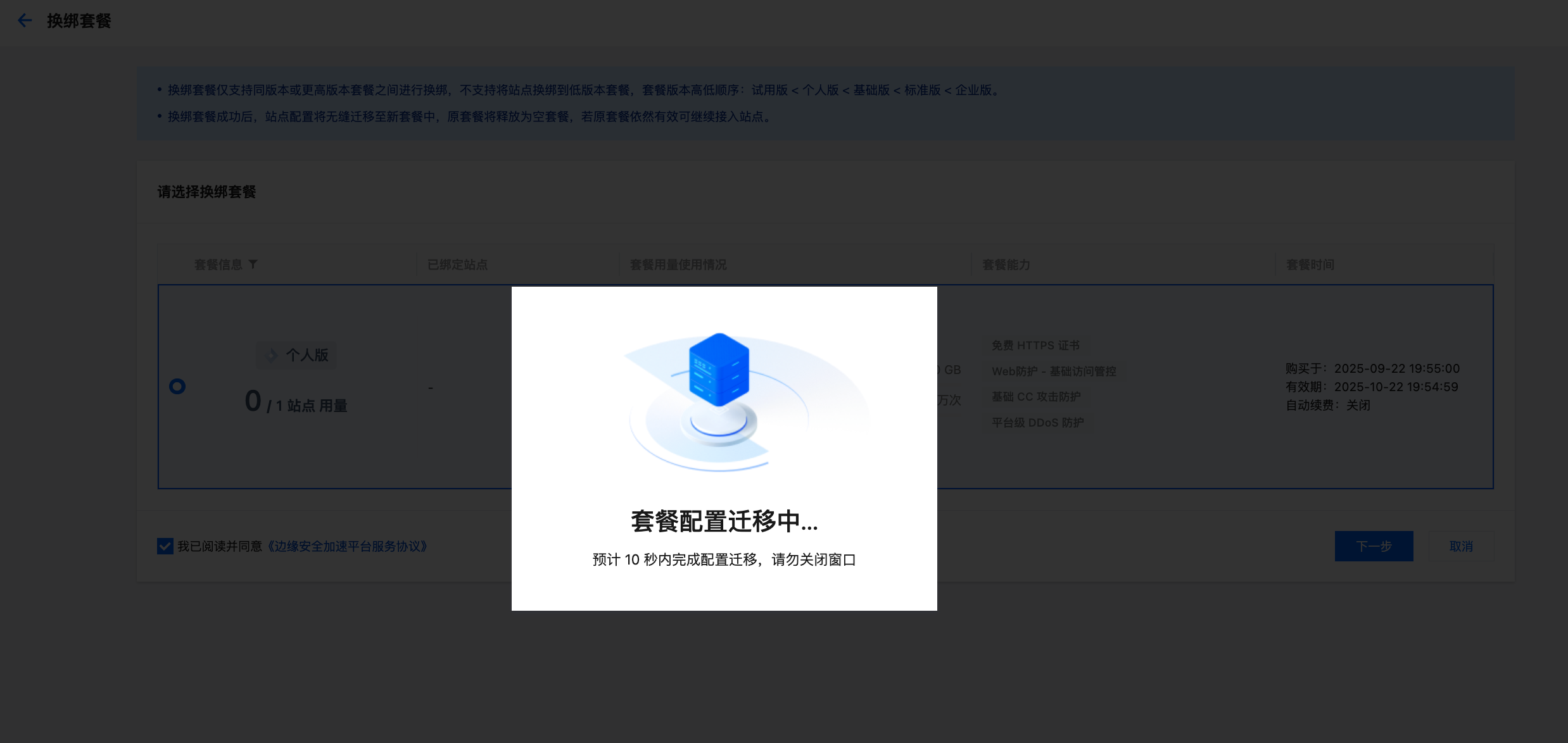Click the 基础 CC 攻击防护 tag

1036,397
